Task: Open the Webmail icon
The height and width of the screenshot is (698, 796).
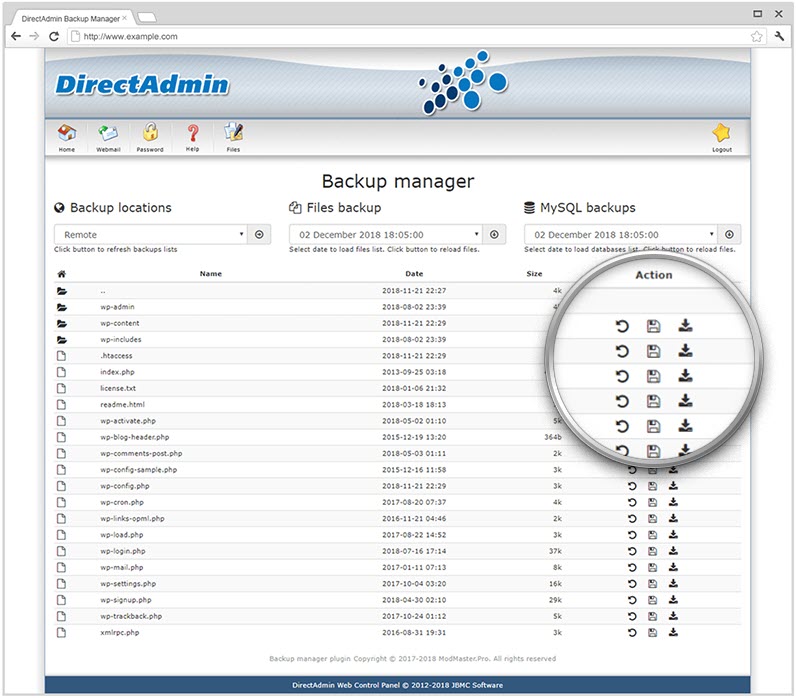Action: tap(108, 134)
